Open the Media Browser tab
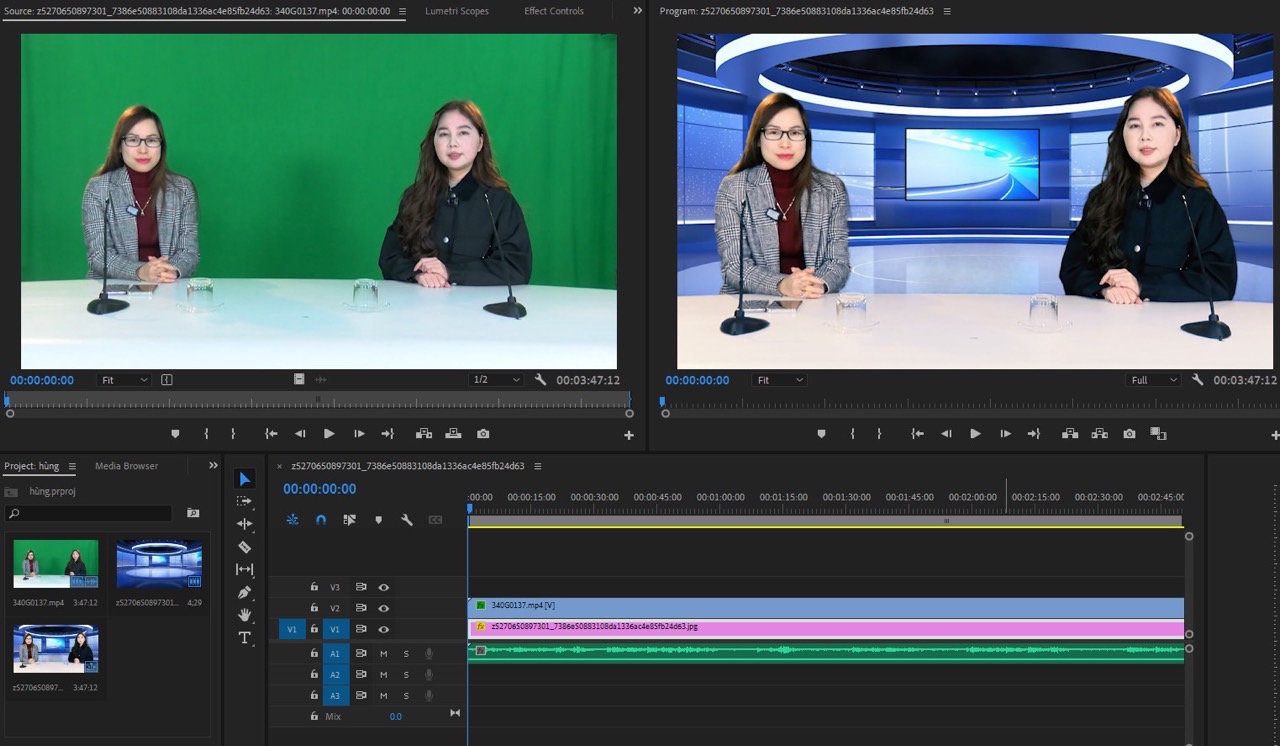This screenshot has height=746, width=1280. (126, 466)
